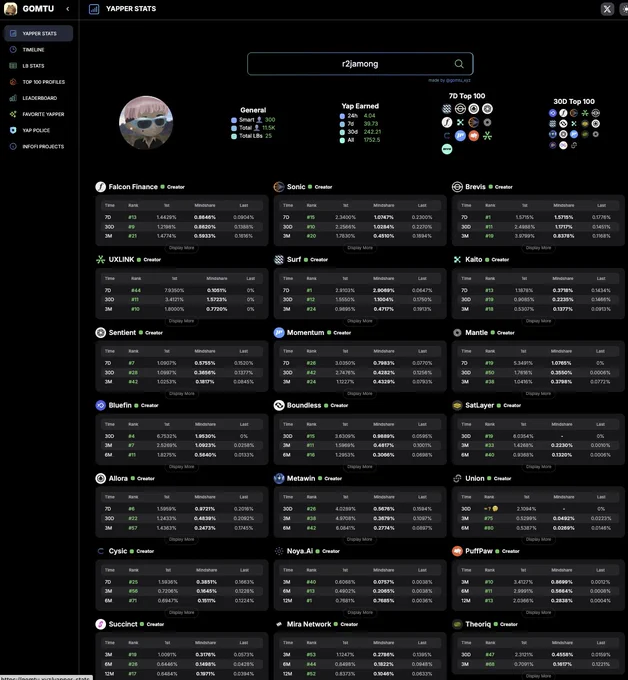Open Favorite Yapper section

[x=39, y=114]
